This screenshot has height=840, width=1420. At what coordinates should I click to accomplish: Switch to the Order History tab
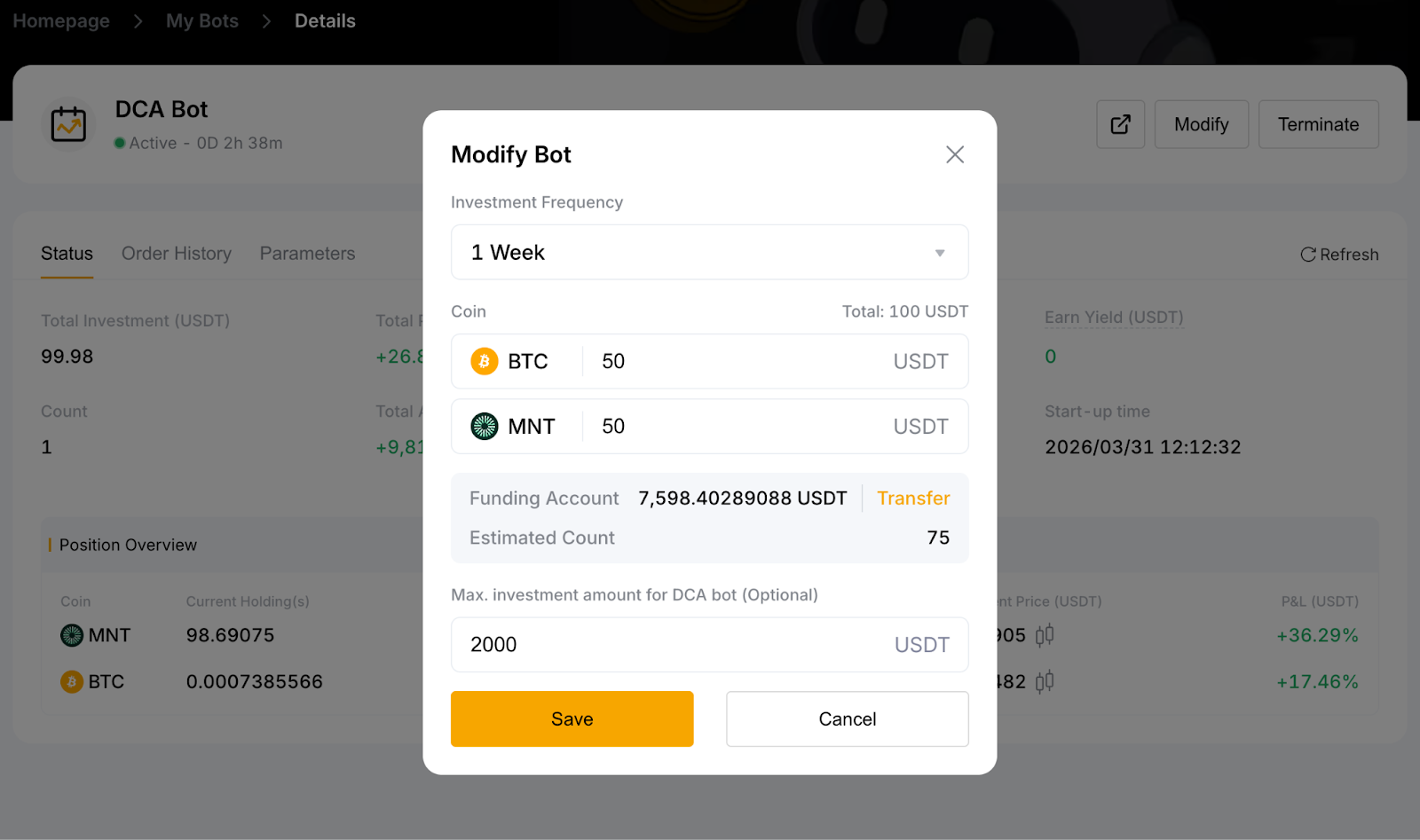177,254
